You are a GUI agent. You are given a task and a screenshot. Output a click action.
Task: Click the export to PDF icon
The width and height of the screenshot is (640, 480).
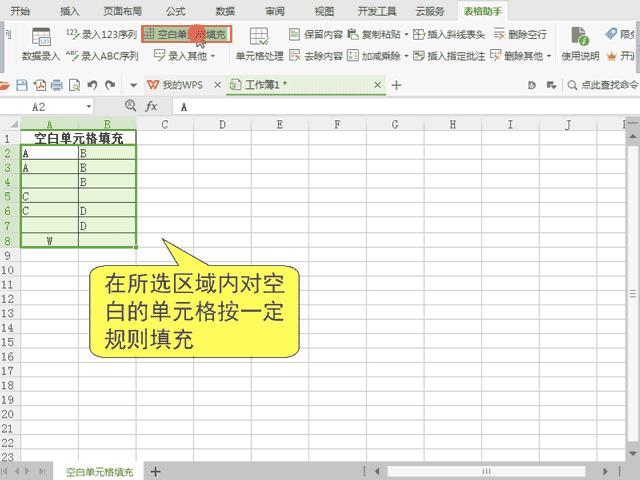pyautogui.click(x=40, y=85)
